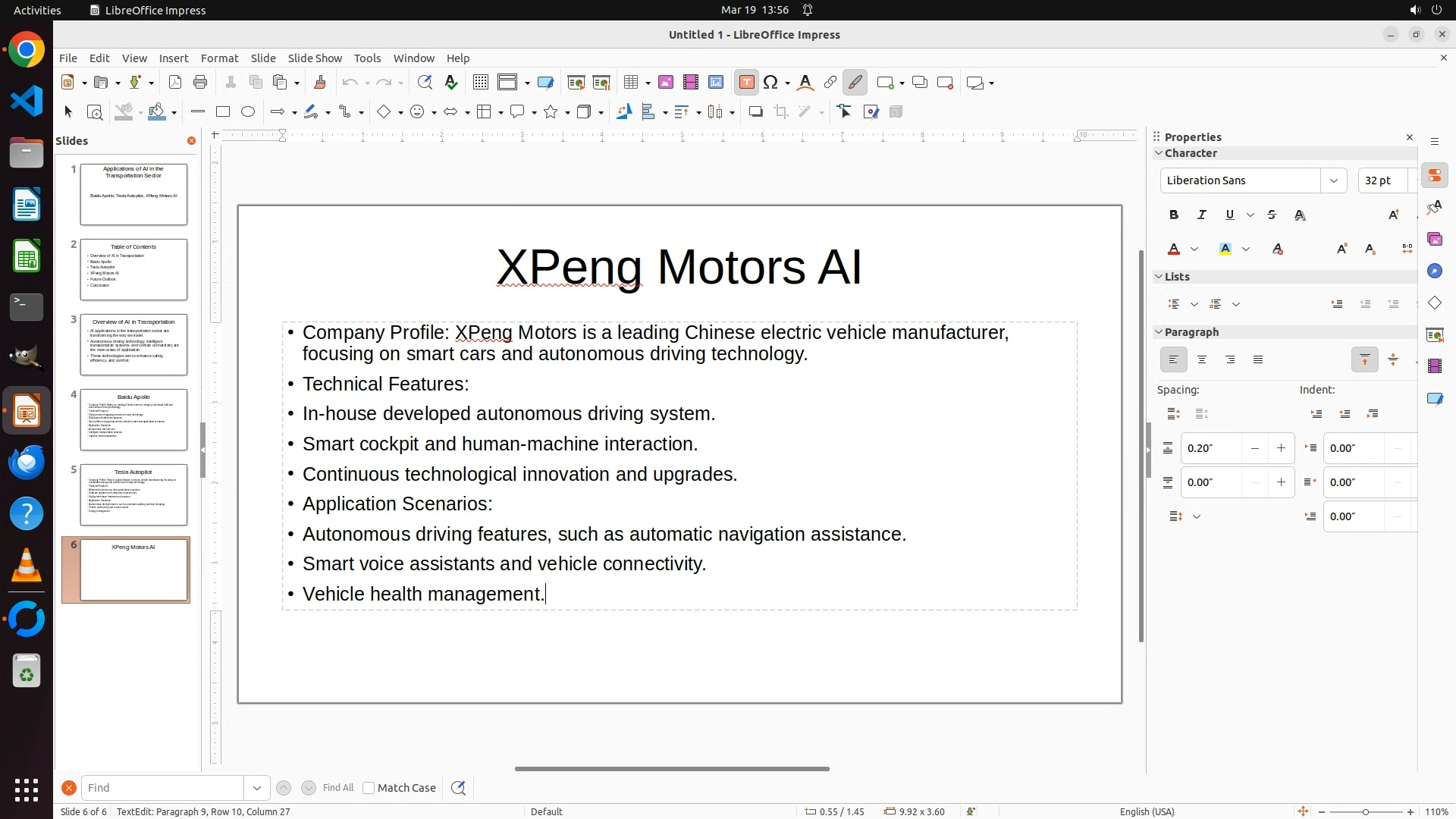Toggle Italic in the Character panel

coord(1201,215)
